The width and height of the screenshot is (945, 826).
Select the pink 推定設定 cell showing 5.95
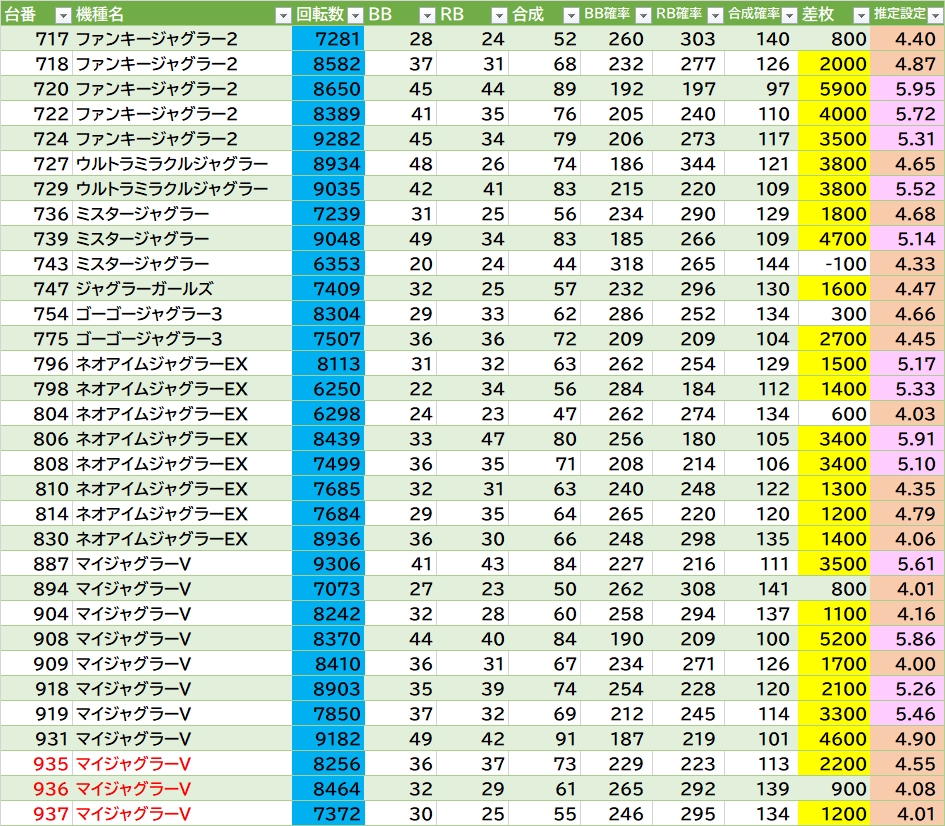tap(908, 89)
